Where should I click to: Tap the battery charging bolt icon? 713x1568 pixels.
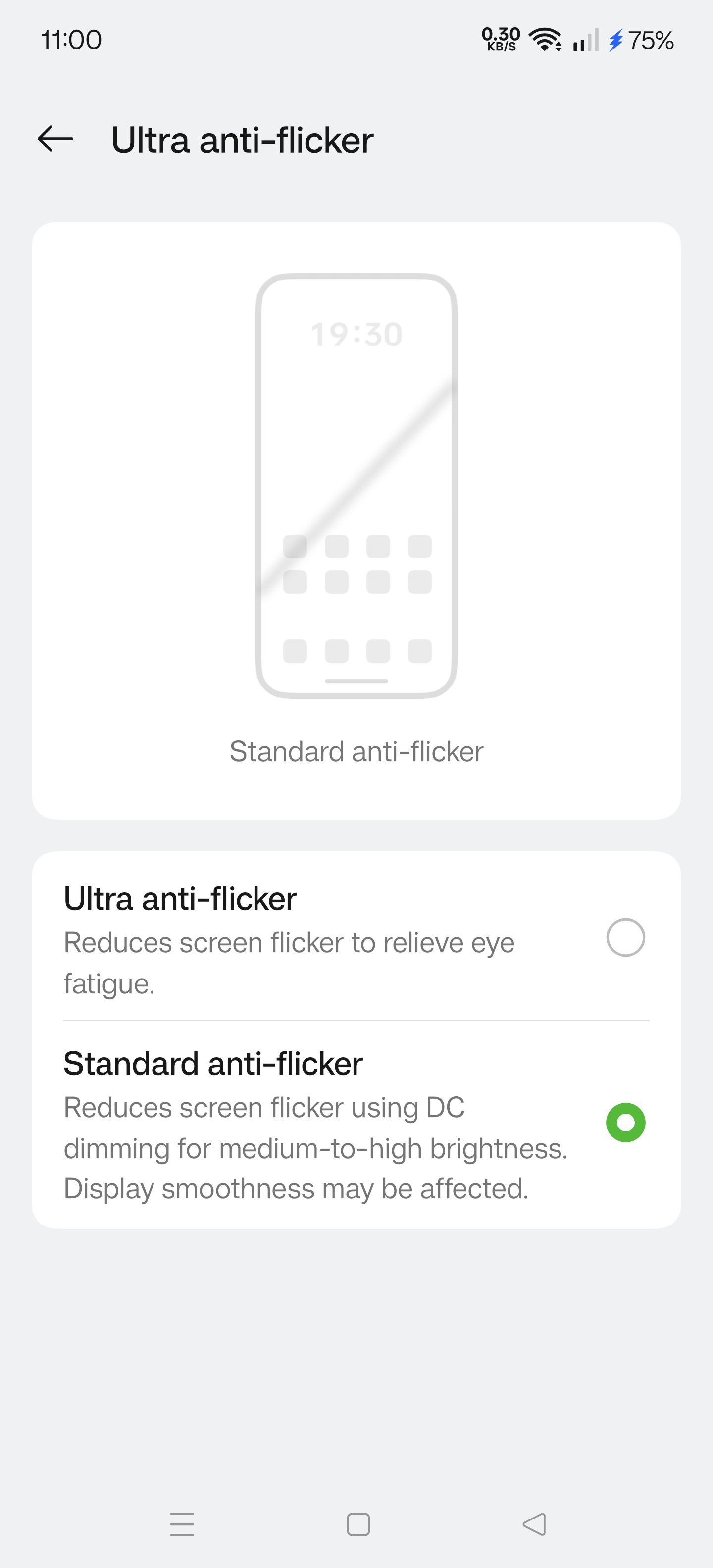tap(616, 41)
